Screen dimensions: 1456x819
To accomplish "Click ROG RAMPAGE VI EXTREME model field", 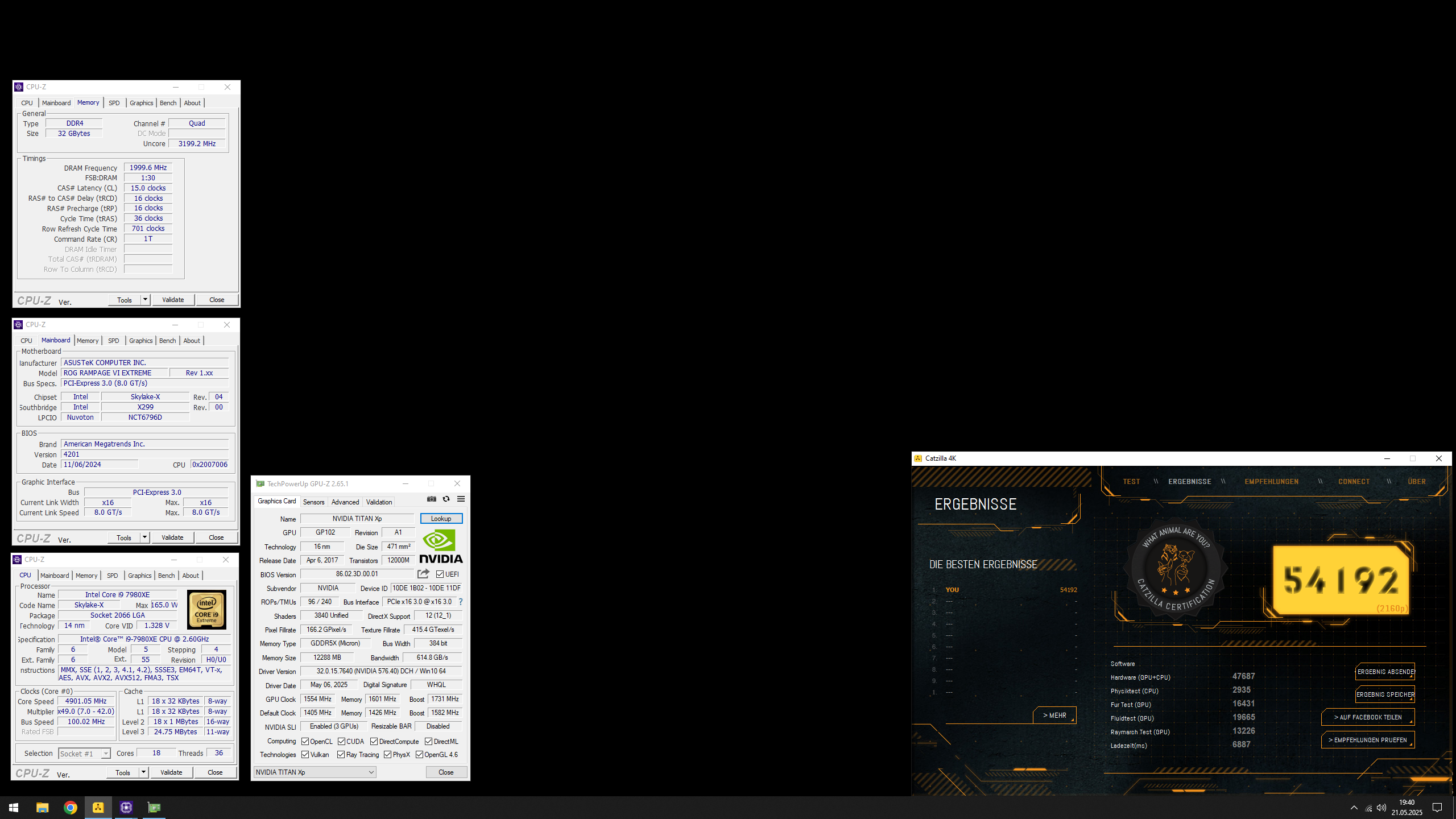I will point(115,373).
